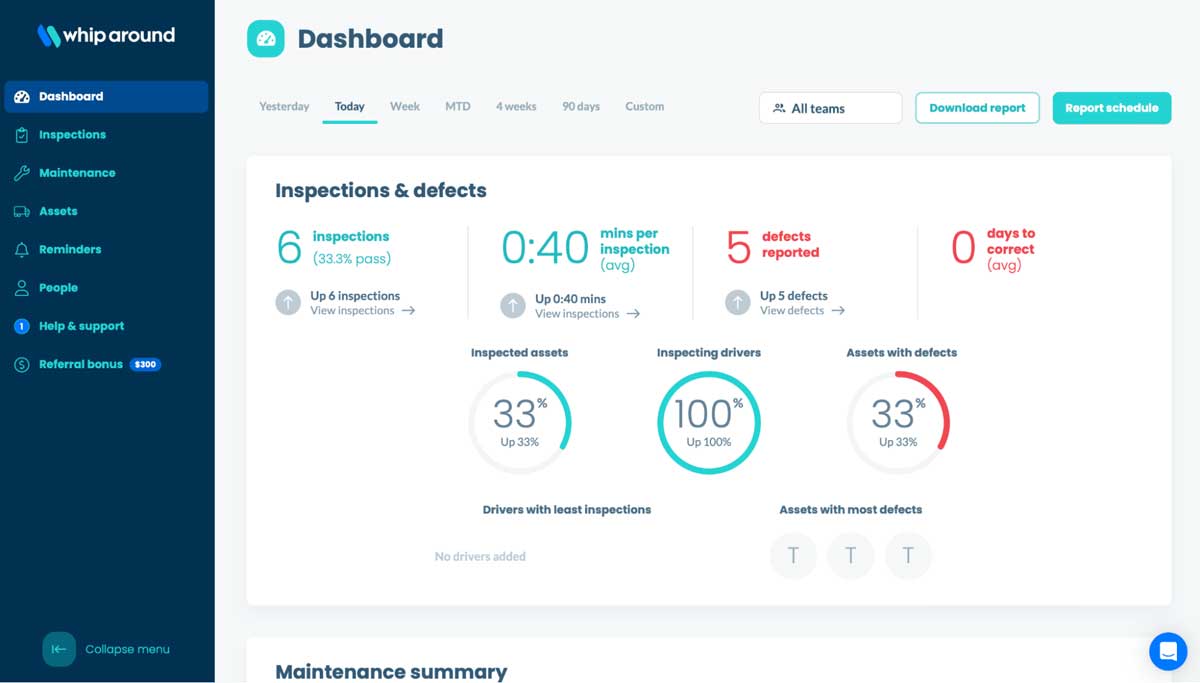Viewport: 1200px width, 683px height.
Task: Open the Intercom chat bubble
Action: click(1167, 651)
